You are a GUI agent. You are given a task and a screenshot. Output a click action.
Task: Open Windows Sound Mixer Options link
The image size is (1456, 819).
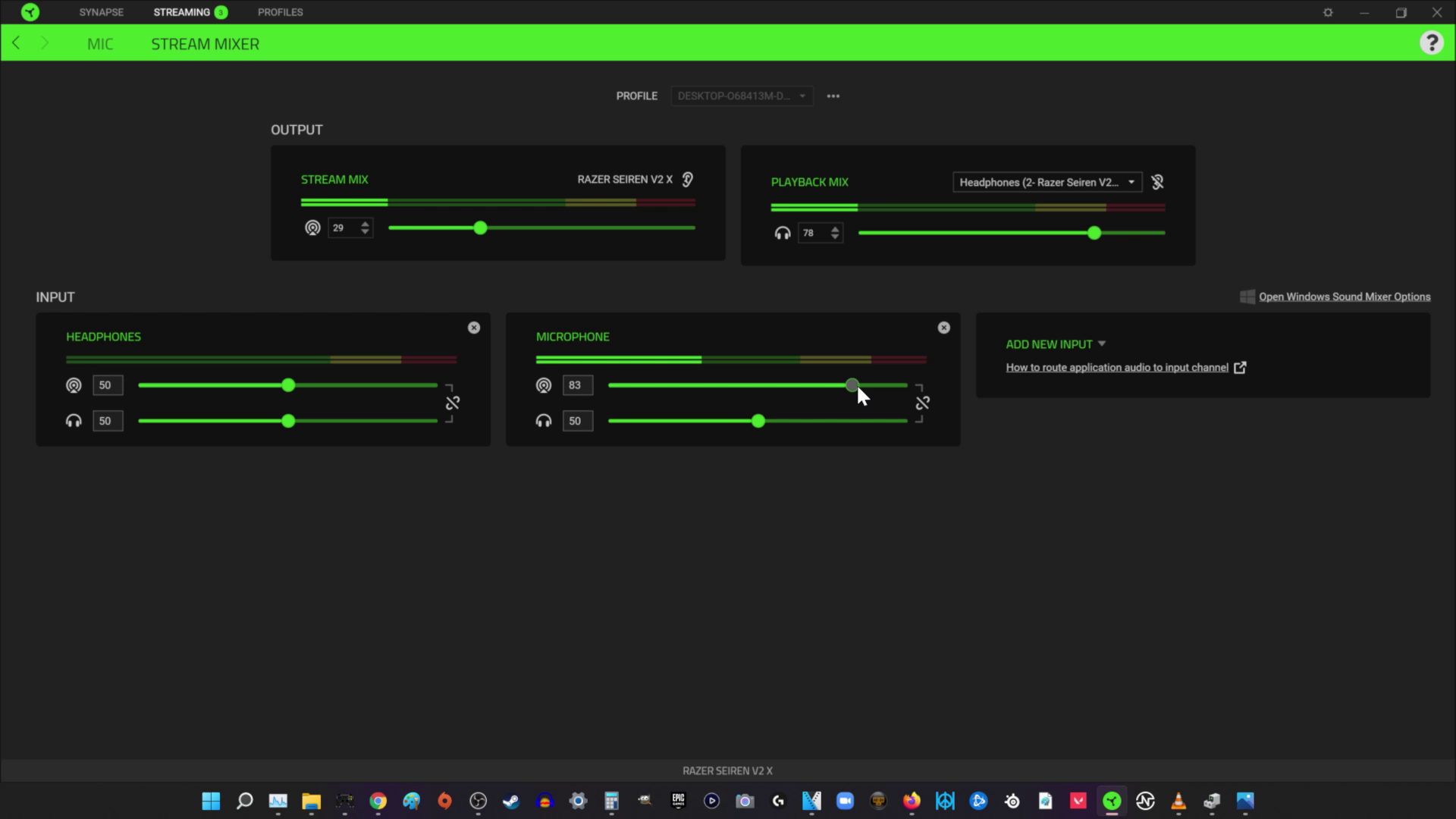[1345, 297]
